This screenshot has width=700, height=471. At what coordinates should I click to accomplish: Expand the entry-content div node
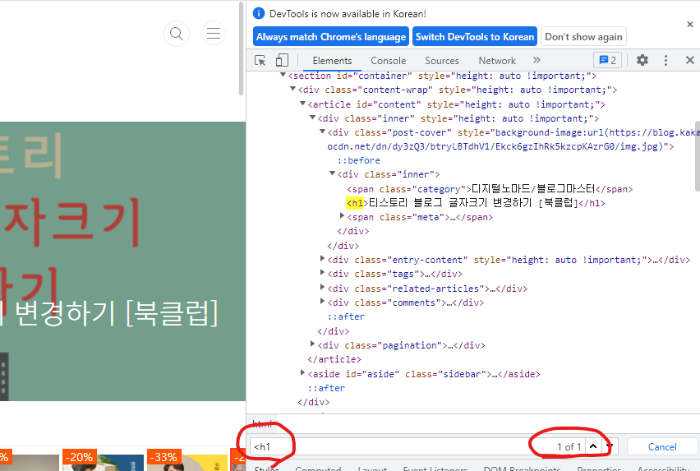coord(323,259)
